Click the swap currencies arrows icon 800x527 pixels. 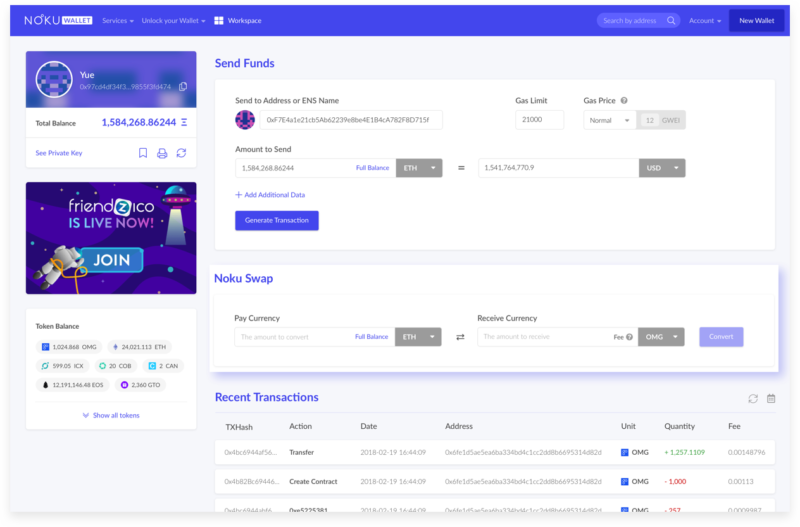click(x=460, y=337)
